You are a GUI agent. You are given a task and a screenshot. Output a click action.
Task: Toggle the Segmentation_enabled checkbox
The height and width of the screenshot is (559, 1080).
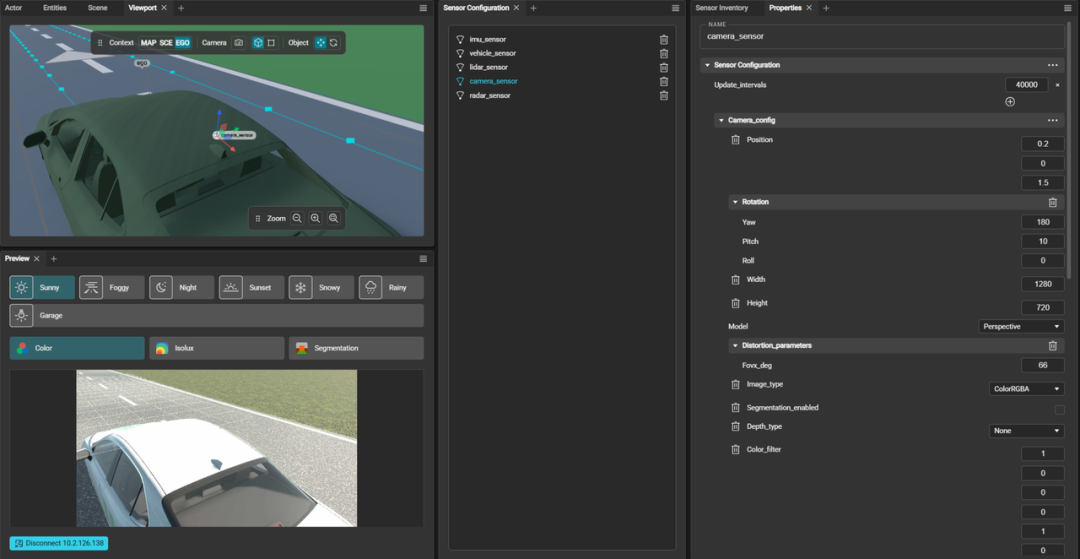[x=1059, y=410]
